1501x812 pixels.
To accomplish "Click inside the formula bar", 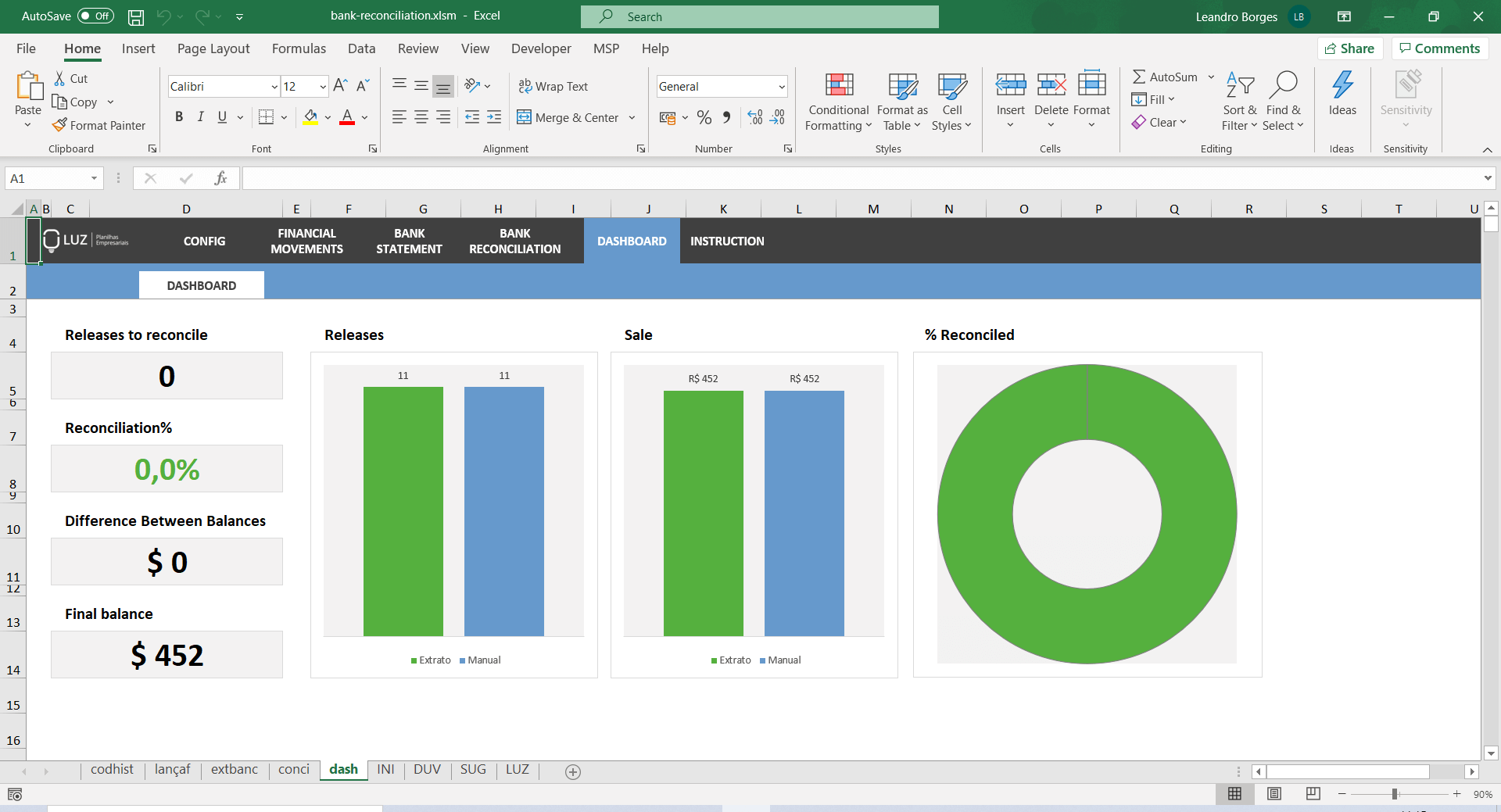I will [x=547, y=177].
